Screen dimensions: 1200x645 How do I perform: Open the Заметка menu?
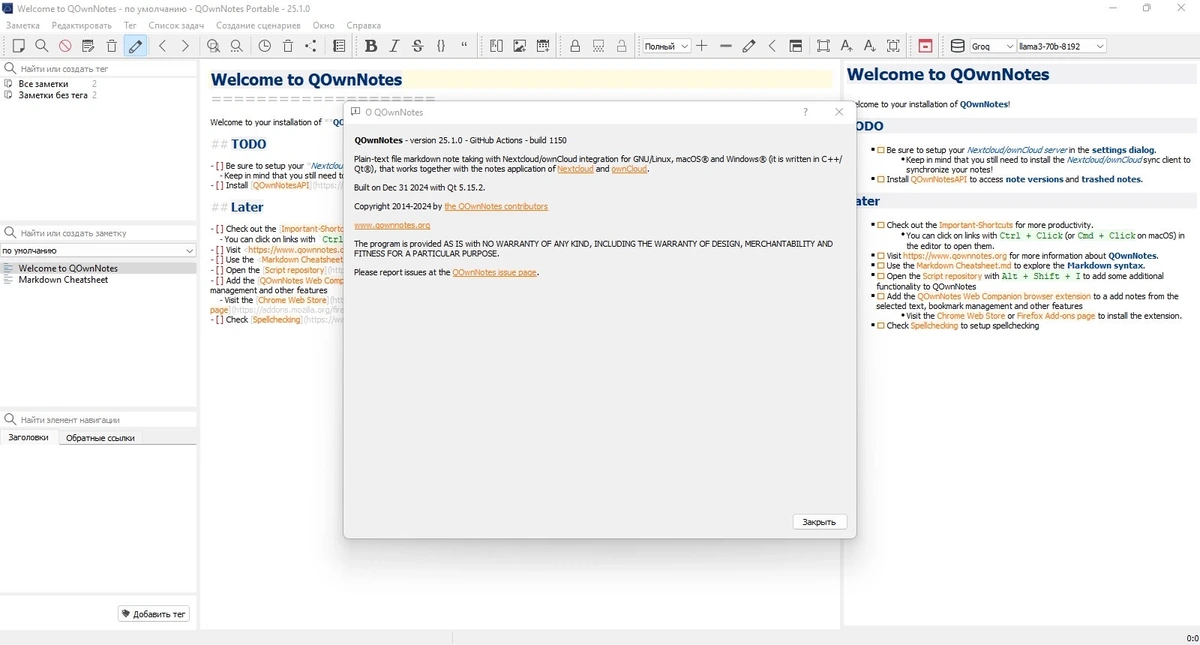point(23,25)
